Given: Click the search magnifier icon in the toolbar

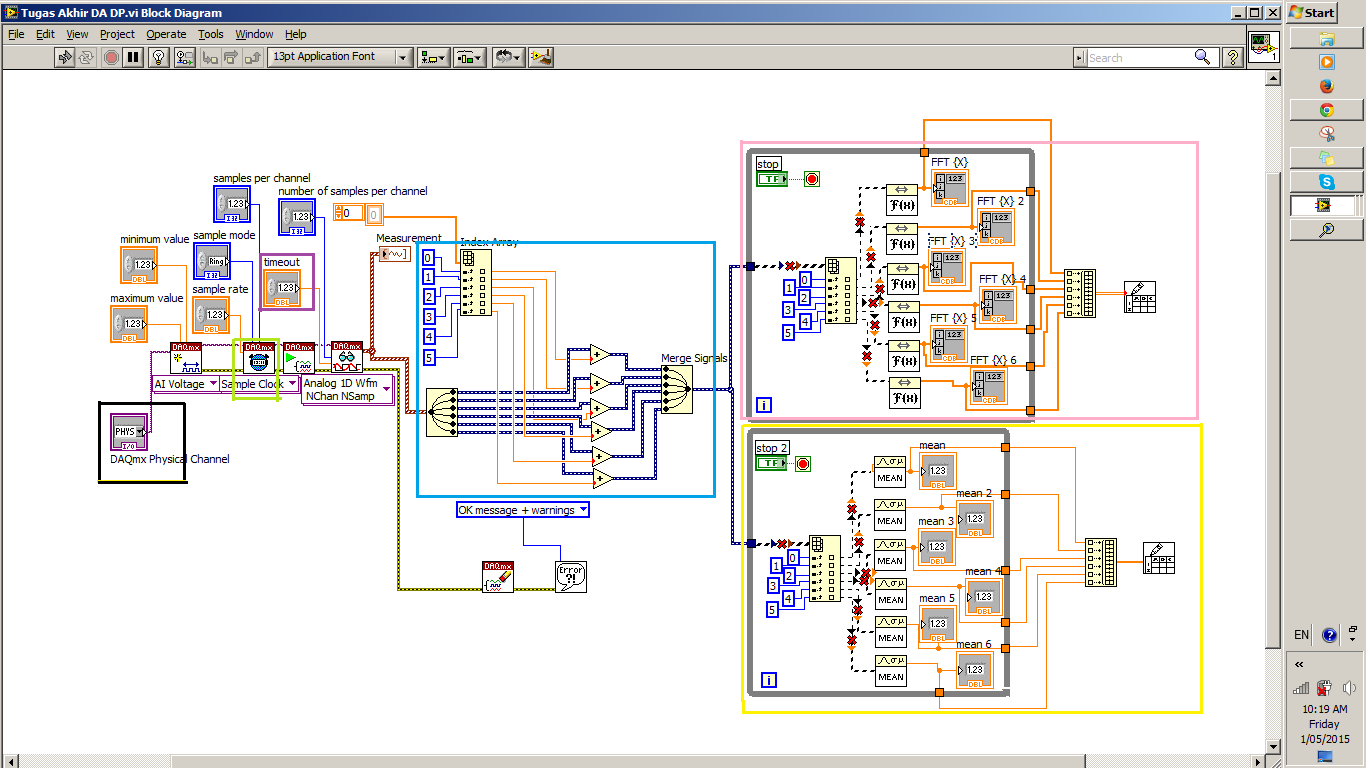Looking at the screenshot, I should pyautogui.click(x=1202, y=58).
